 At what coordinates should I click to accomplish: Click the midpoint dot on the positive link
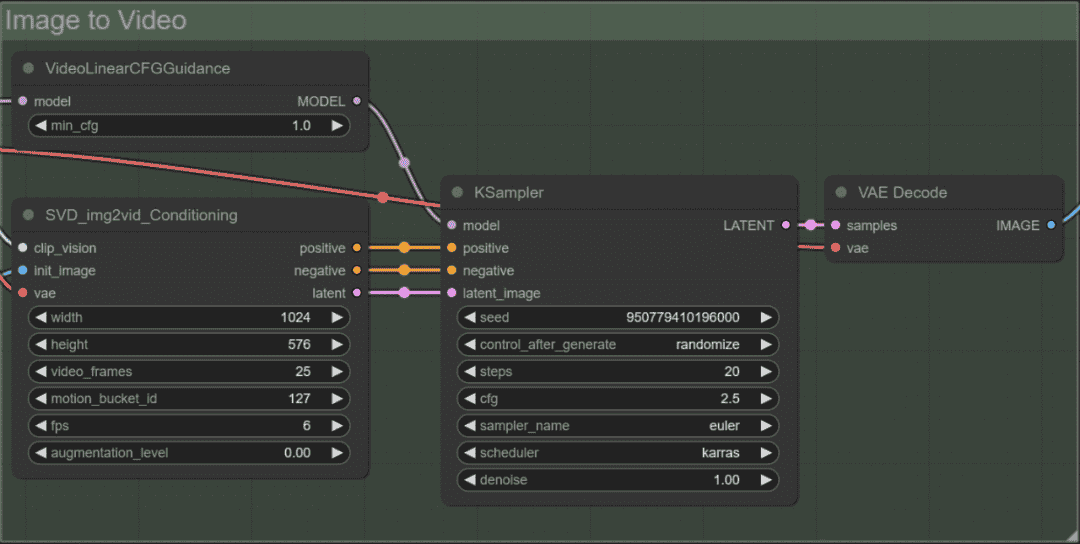(404, 248)
